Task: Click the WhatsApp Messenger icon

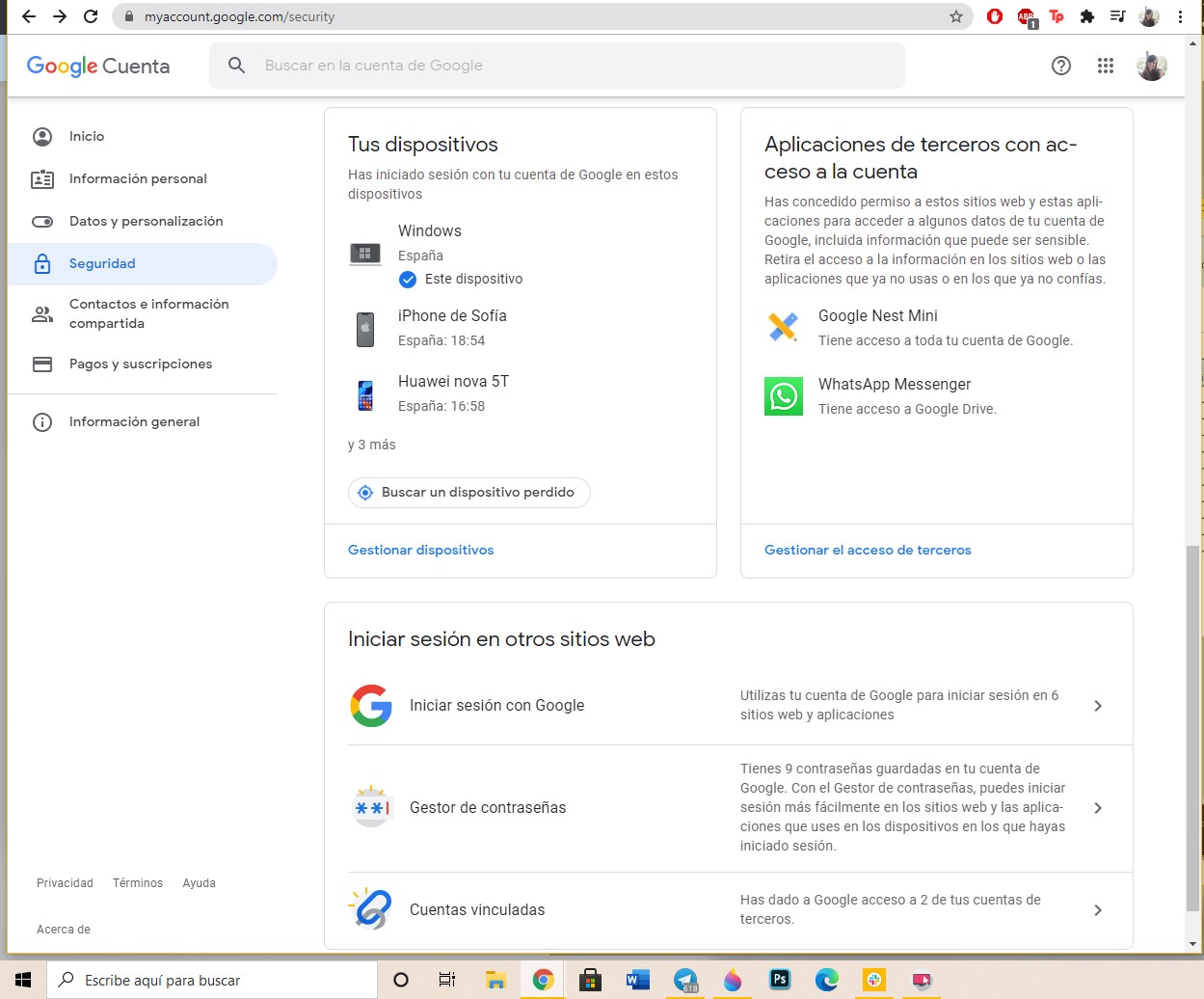Action: coord(784,396)
